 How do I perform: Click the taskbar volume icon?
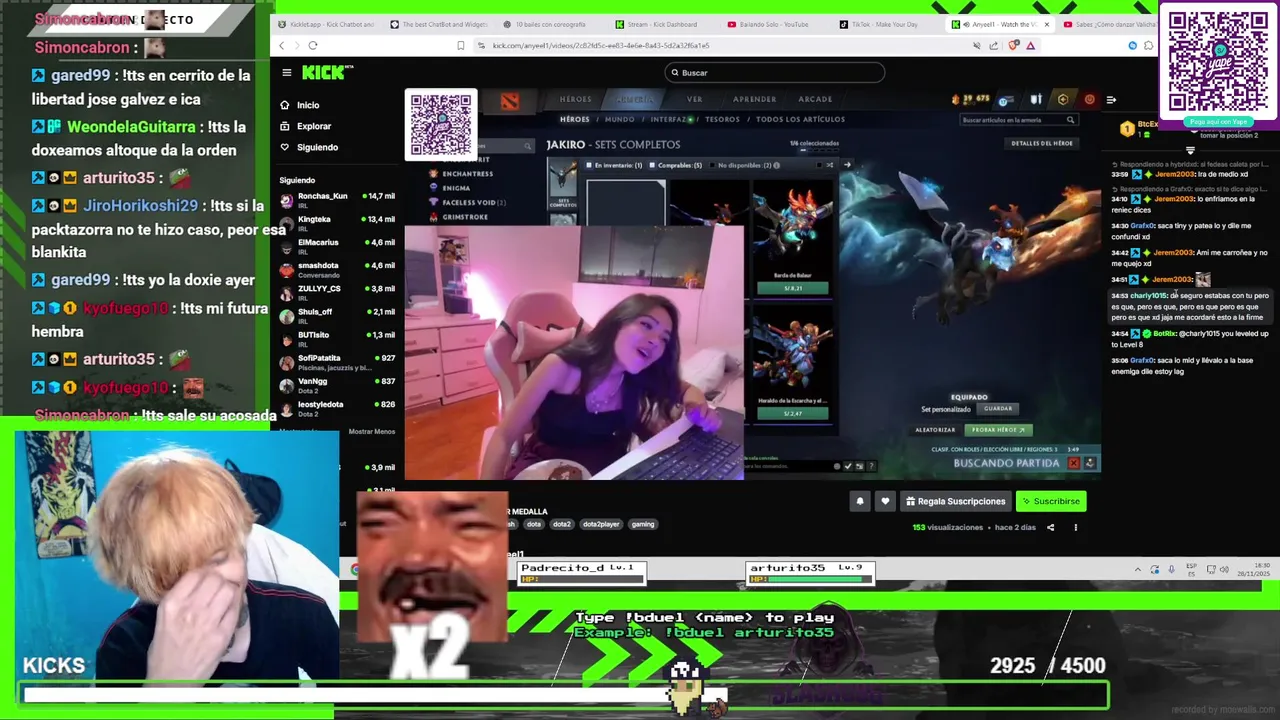pos(1224,569)
